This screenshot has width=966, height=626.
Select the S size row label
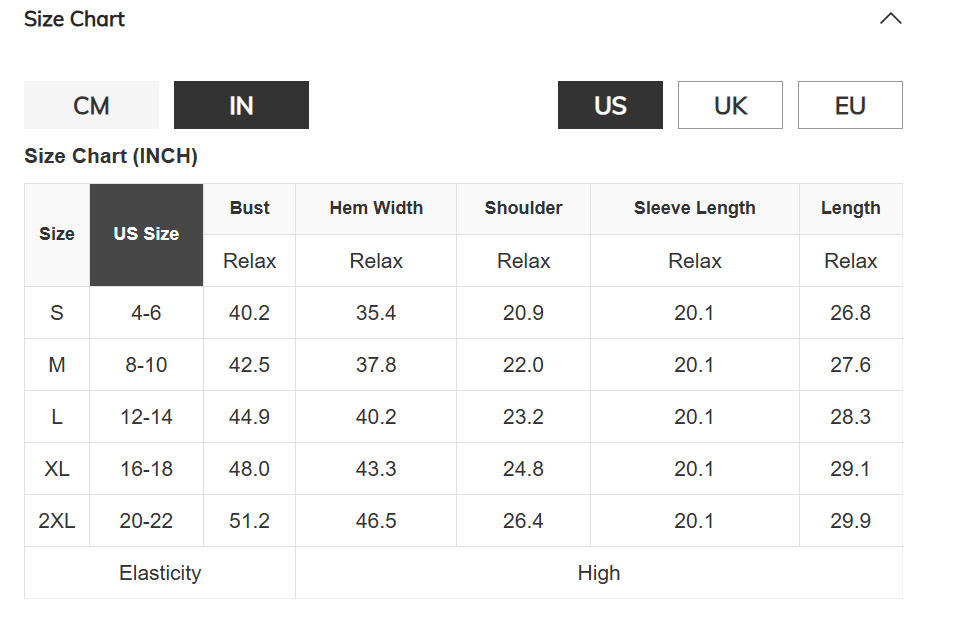57,313
